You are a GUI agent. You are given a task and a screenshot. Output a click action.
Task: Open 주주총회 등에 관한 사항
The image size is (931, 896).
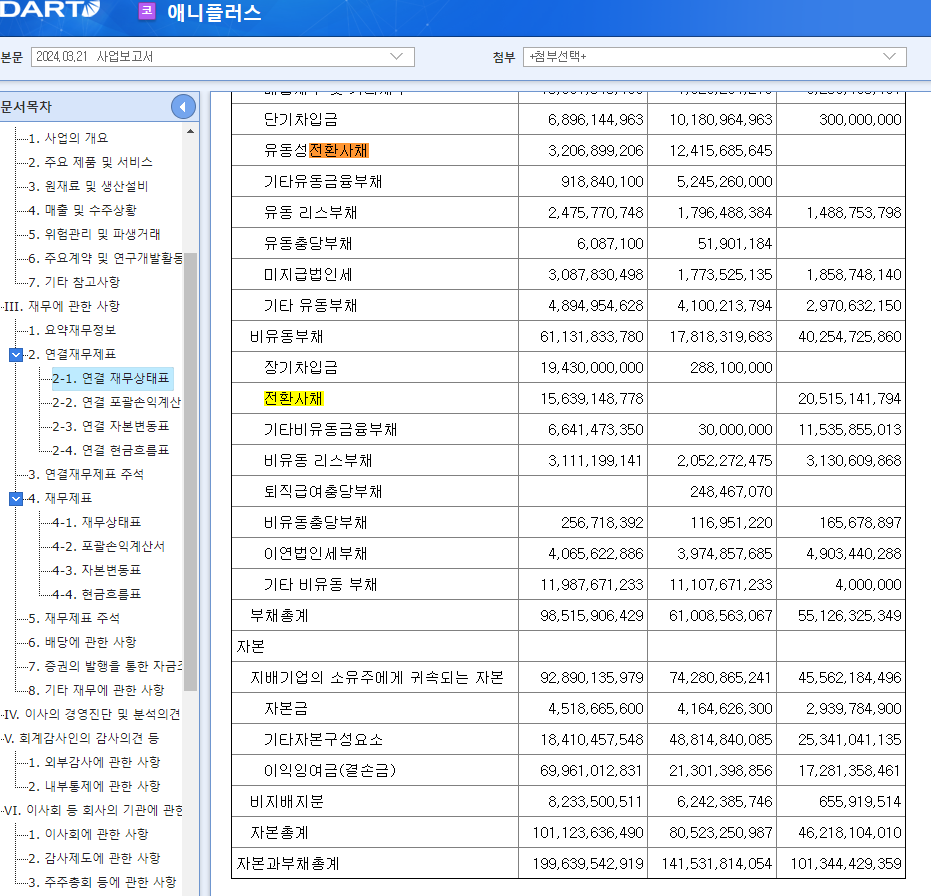click(x=100, y=881)
